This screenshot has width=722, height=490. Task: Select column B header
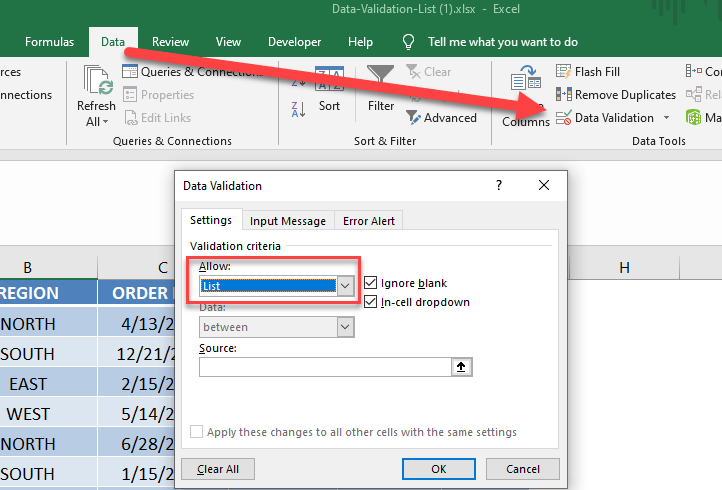[x=28, y=268]
